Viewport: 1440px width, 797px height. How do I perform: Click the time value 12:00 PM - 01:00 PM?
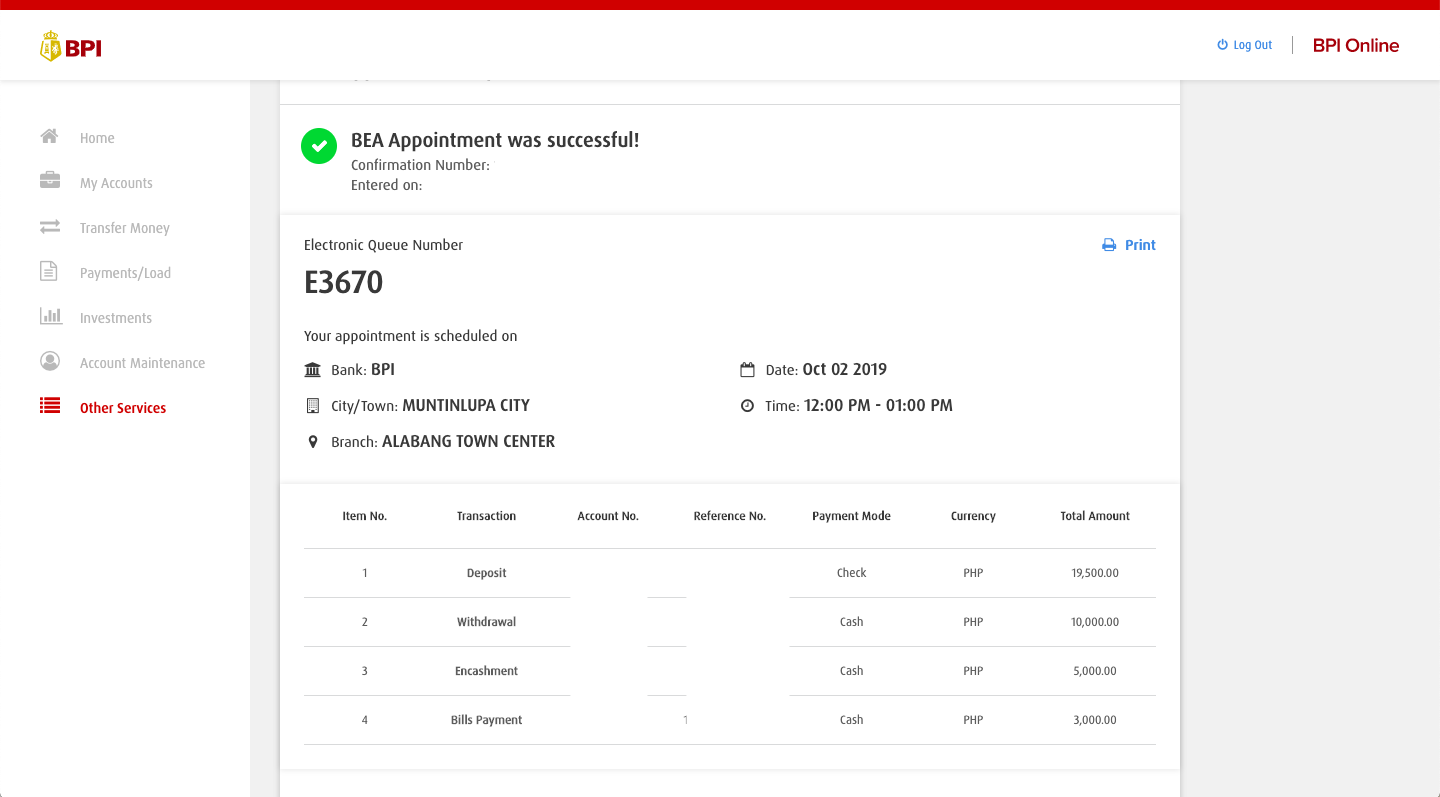tap(878, 405)
